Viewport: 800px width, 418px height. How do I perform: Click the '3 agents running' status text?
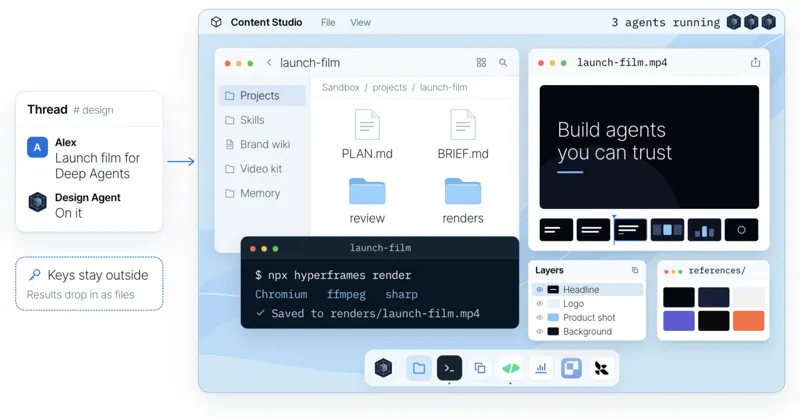pos(666,22)
